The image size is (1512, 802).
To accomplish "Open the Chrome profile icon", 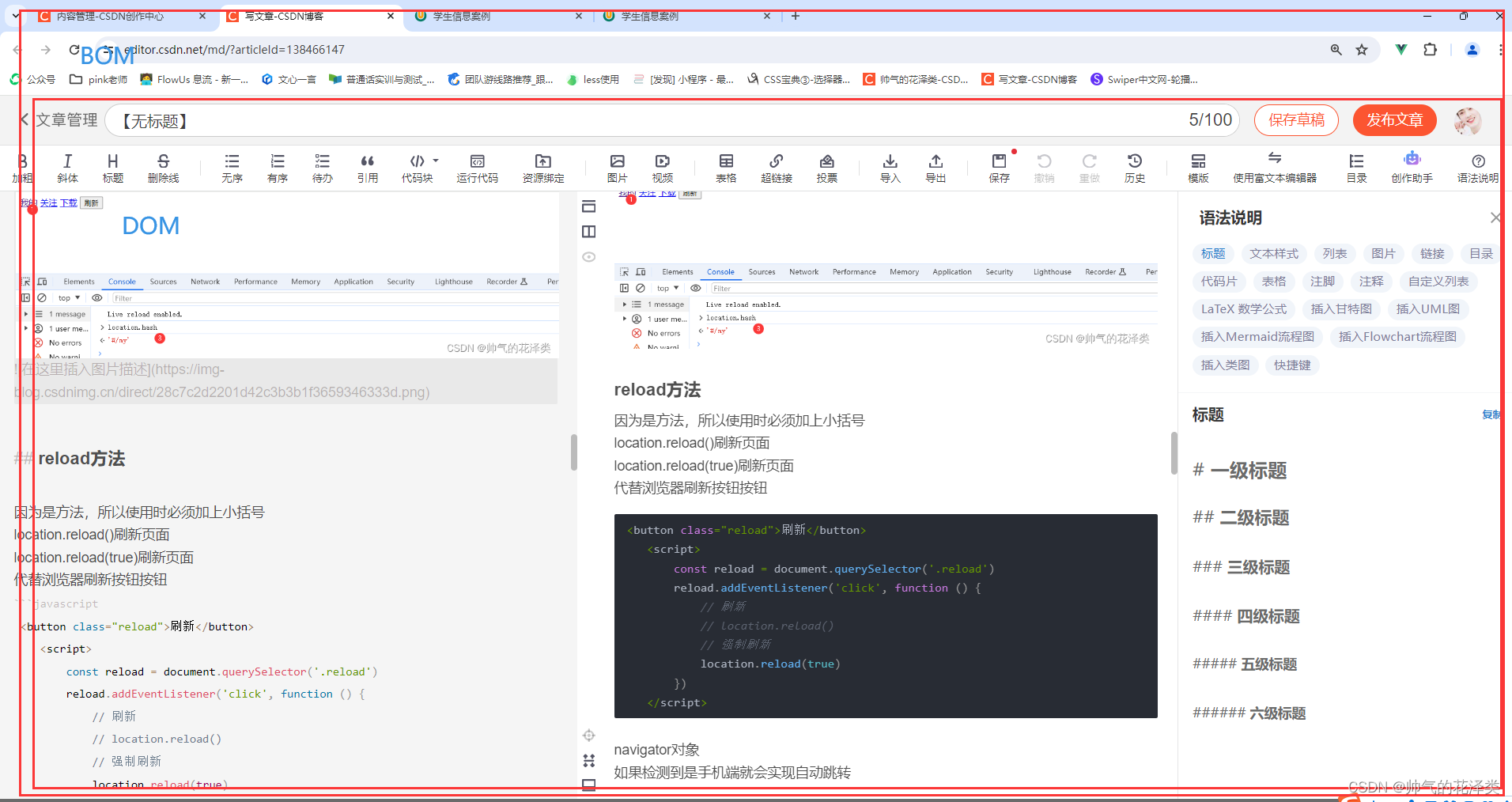I will click(x=1472, y=50).
